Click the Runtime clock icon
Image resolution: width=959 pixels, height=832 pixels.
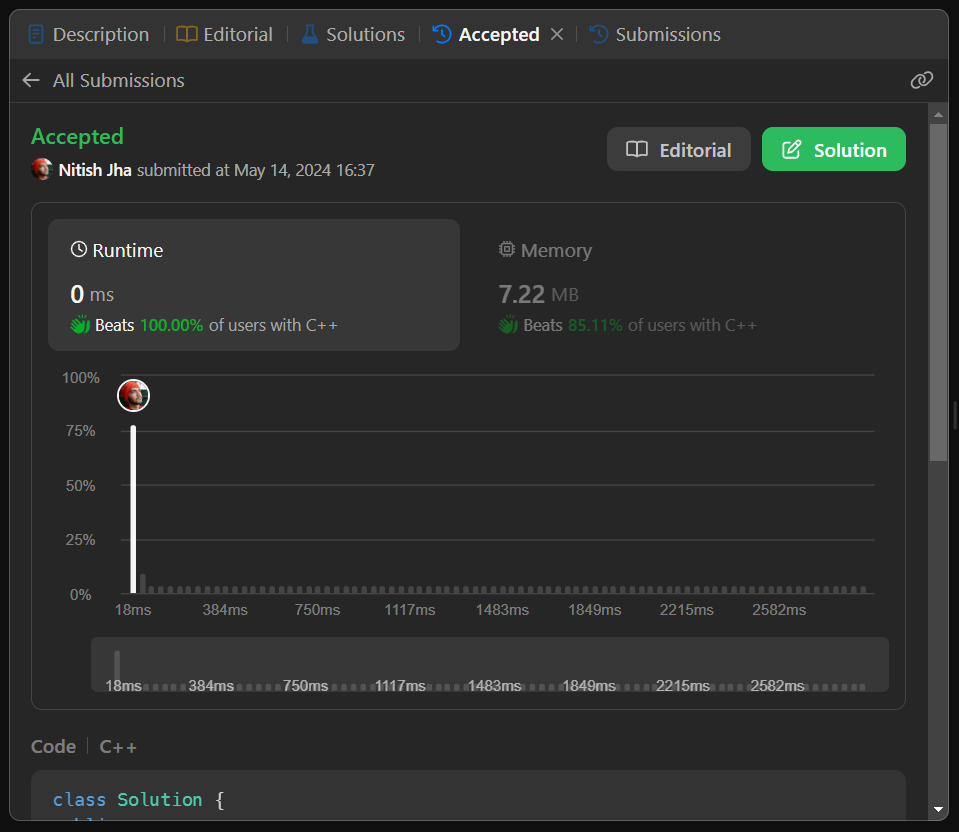click(x=79, y=250)
